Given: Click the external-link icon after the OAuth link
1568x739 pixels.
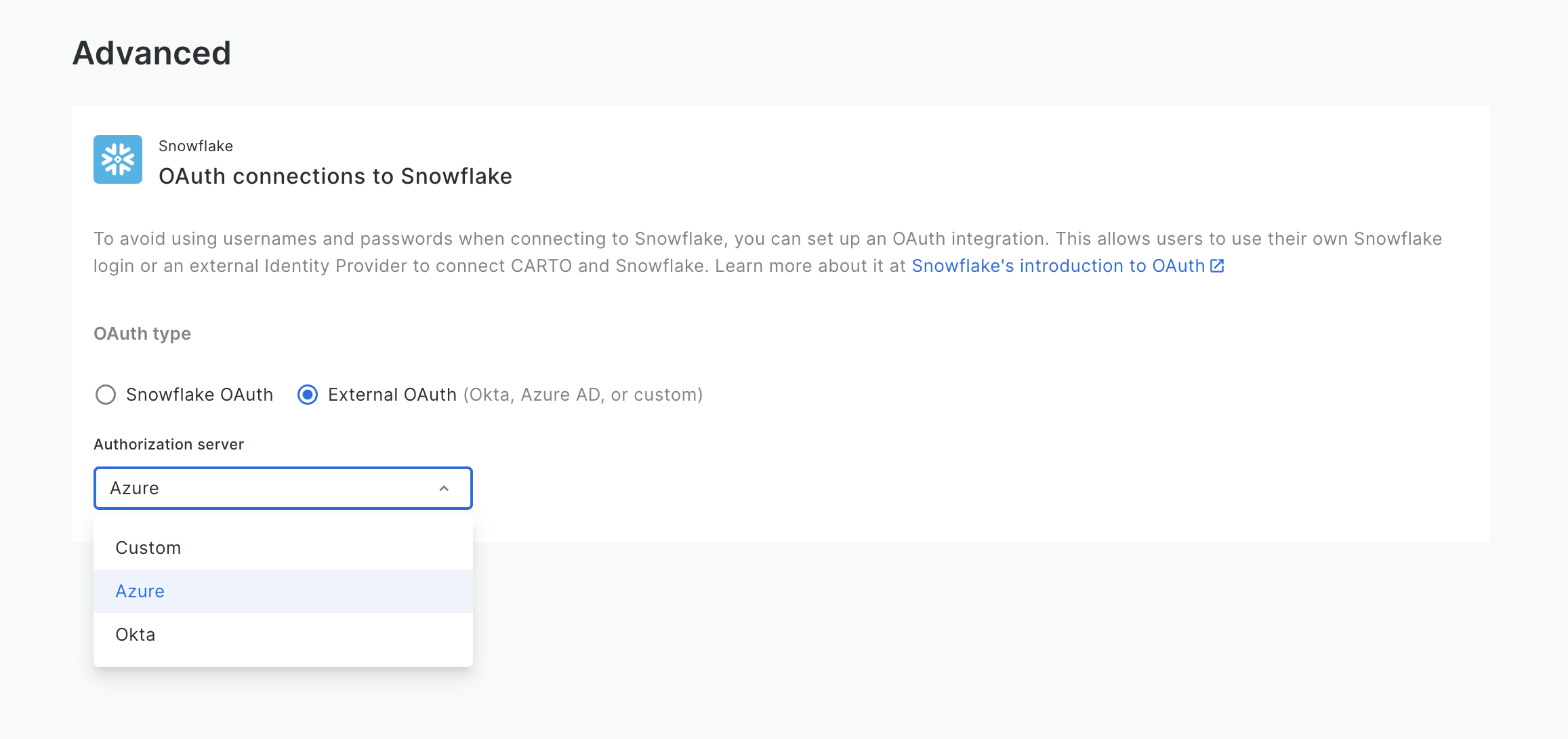Looking at the screenshot, I should click(1217, 266).
